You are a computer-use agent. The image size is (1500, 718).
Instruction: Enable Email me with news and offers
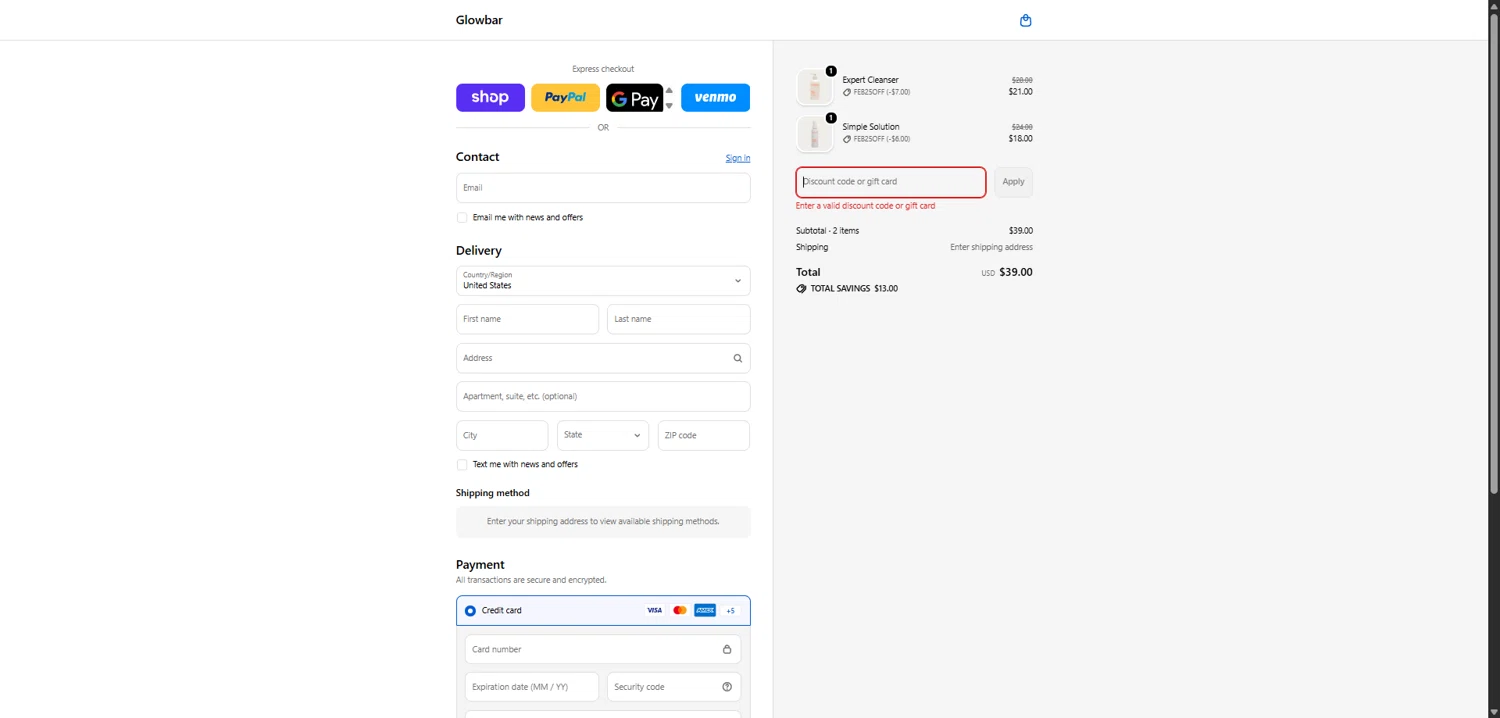coord(462,217)
